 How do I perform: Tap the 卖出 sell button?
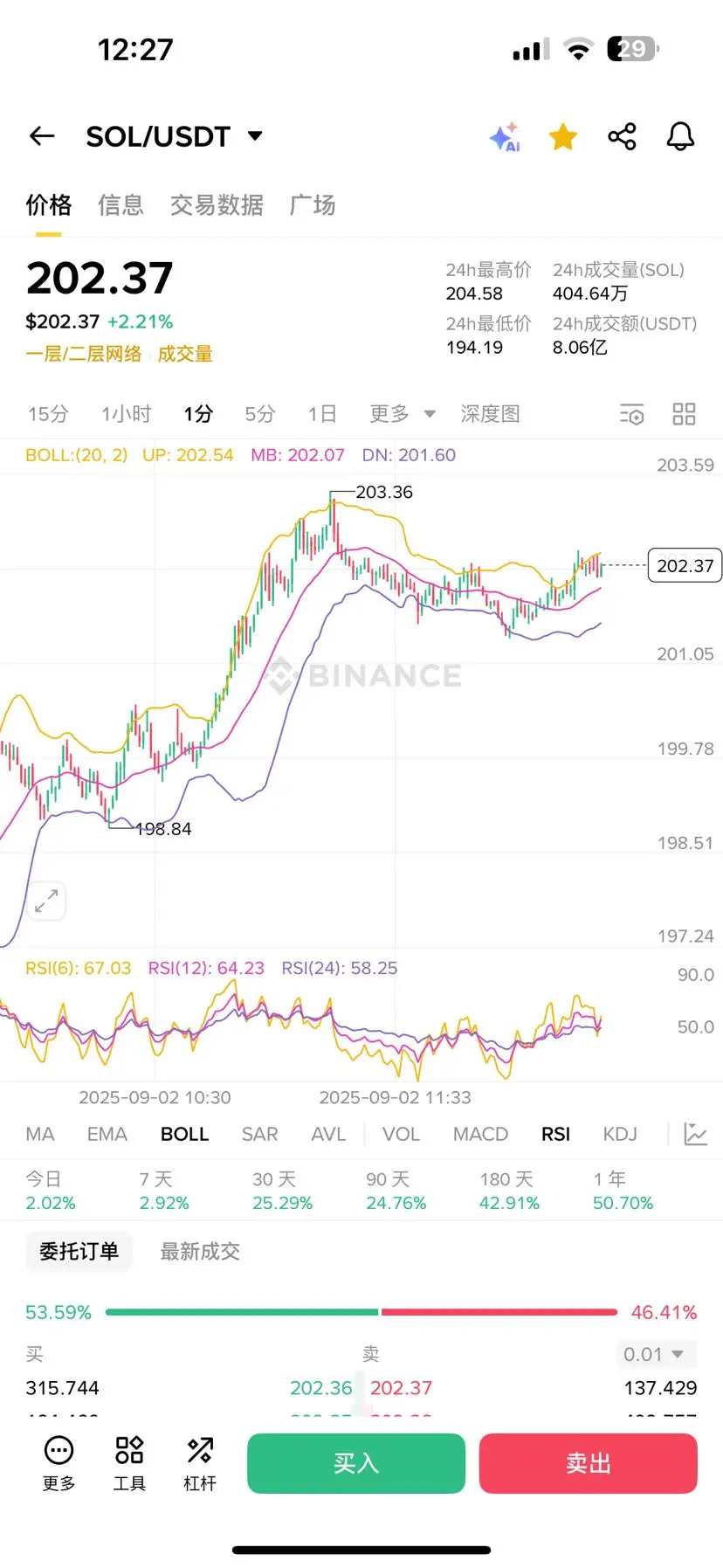tap(589, 1463)
